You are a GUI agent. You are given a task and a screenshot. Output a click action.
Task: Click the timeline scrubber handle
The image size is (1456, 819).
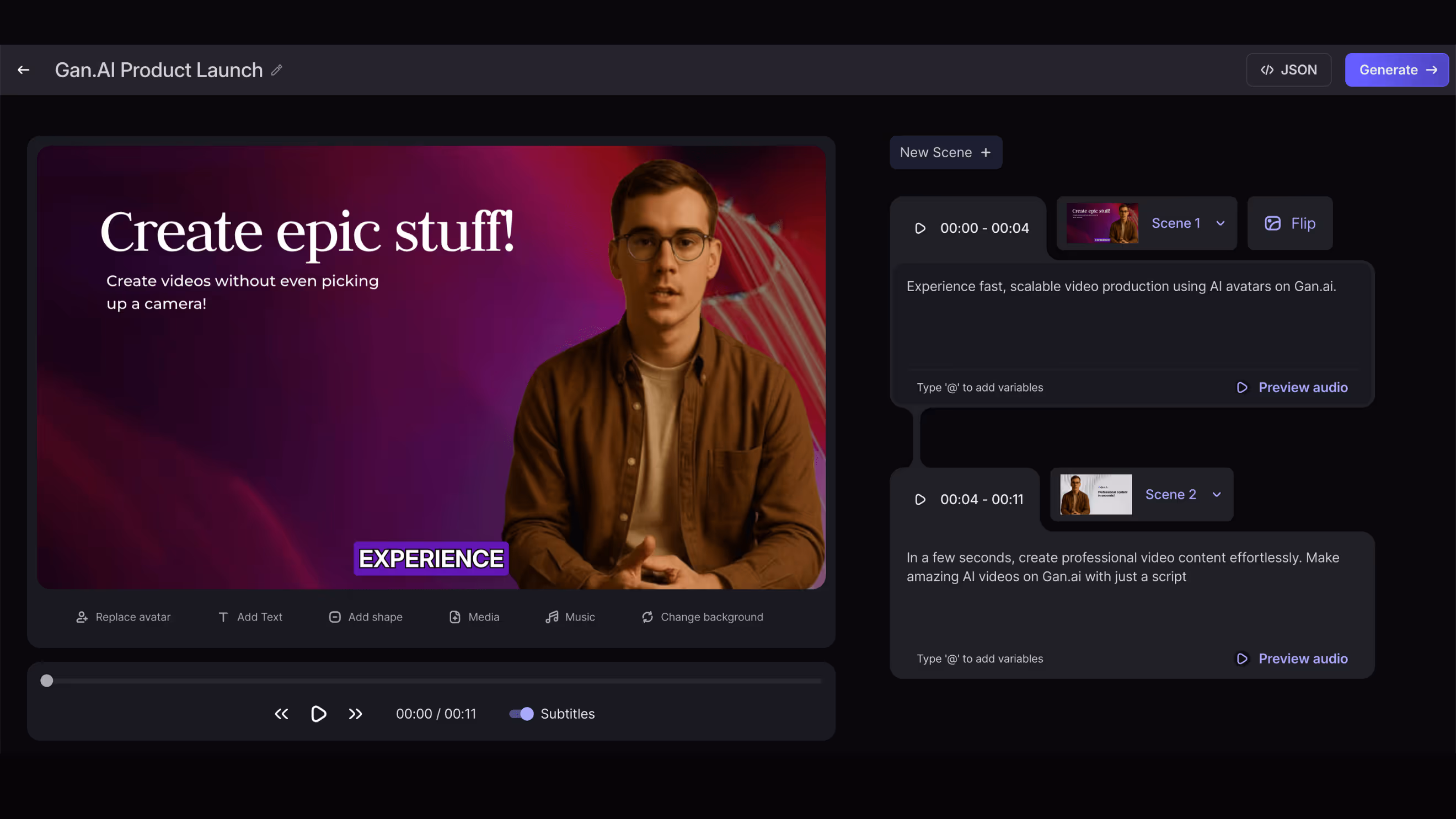click(47, 681)
